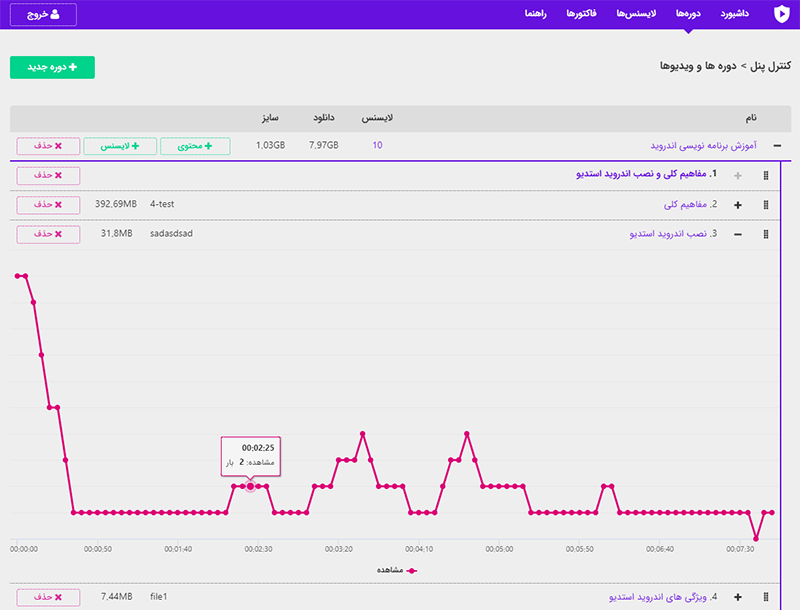Click drag handle of row 1
This screenshot has width=800, height=610.
(x=766, y=175)
